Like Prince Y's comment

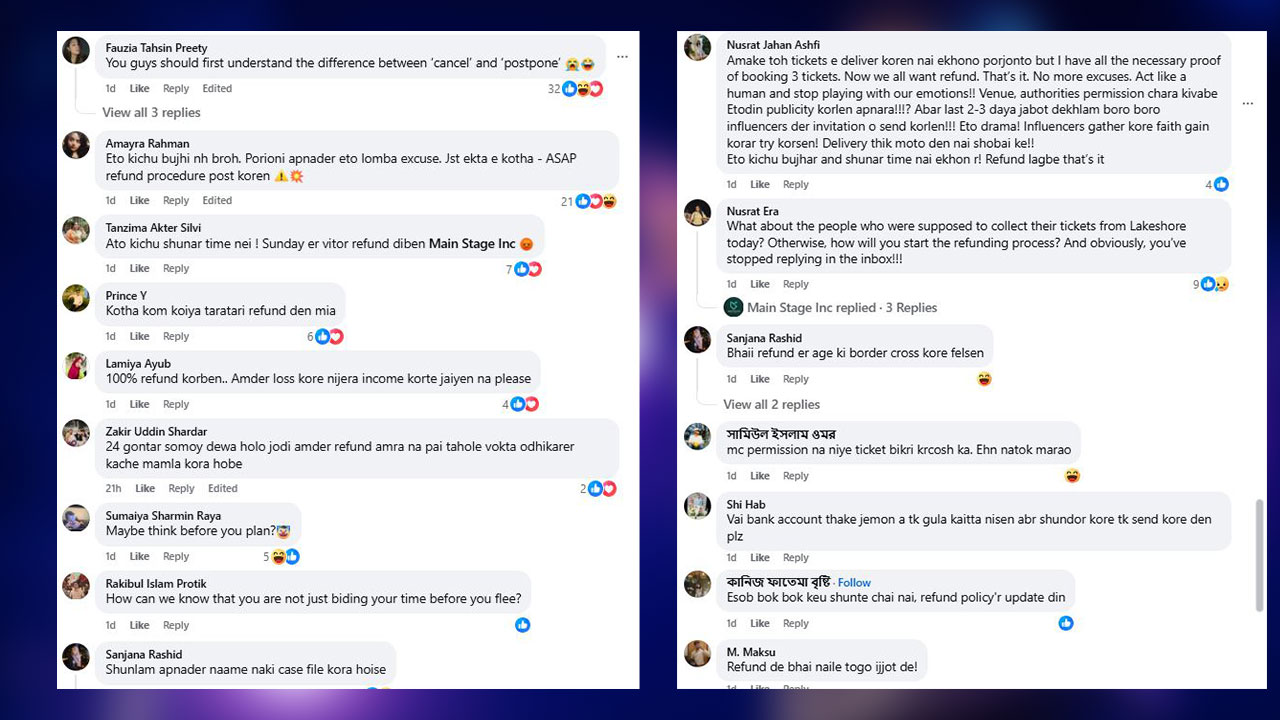139,337
